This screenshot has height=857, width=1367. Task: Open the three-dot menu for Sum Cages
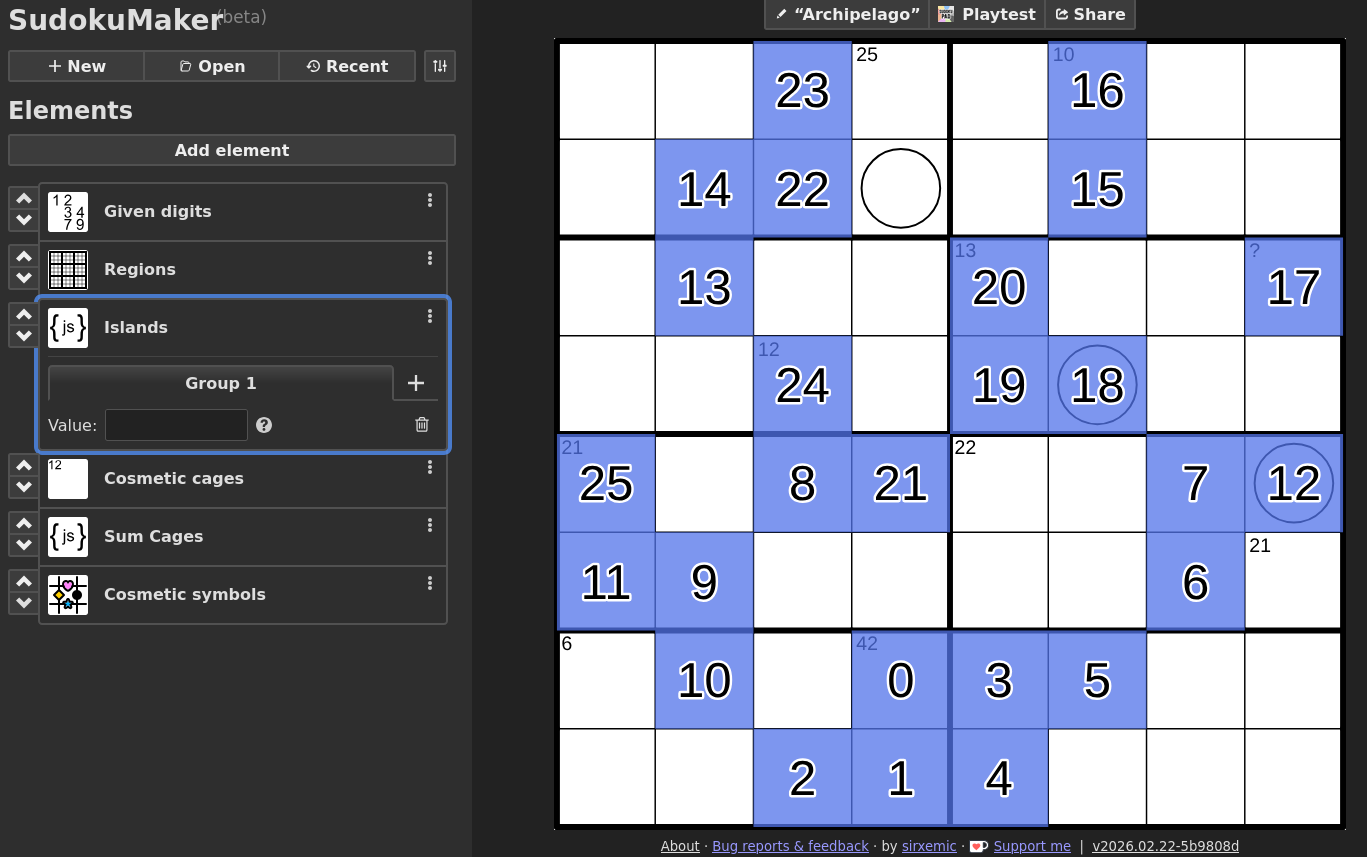[x=430, y=525]
